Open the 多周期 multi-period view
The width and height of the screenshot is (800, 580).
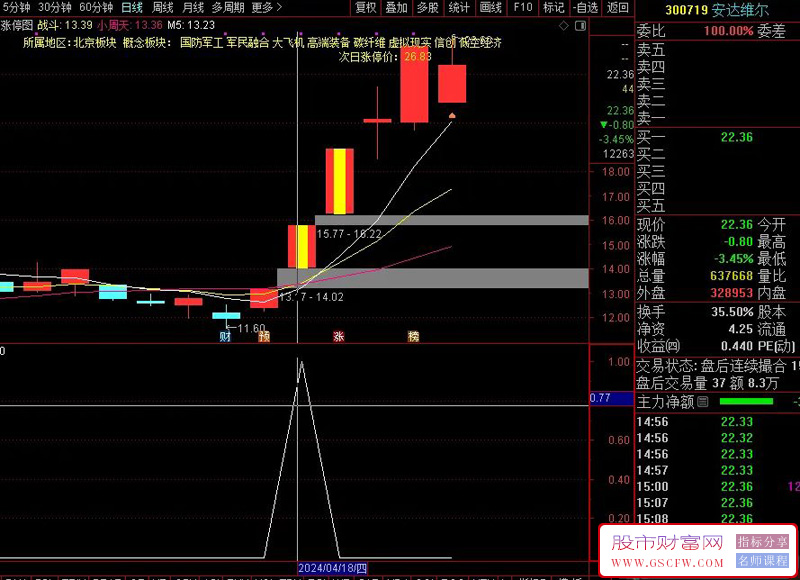(228, 7)
